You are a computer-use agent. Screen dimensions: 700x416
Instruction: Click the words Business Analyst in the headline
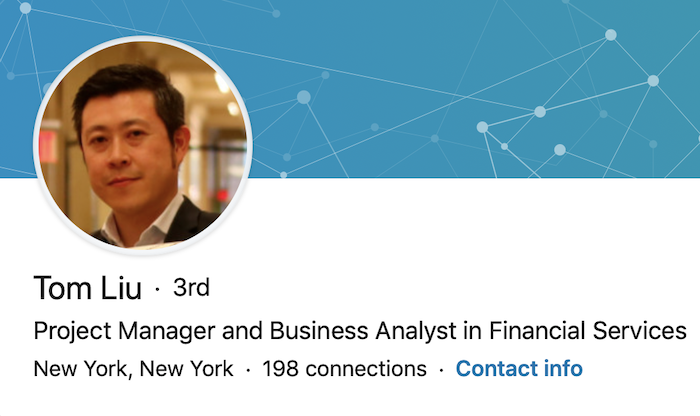[x=363, y=332]
